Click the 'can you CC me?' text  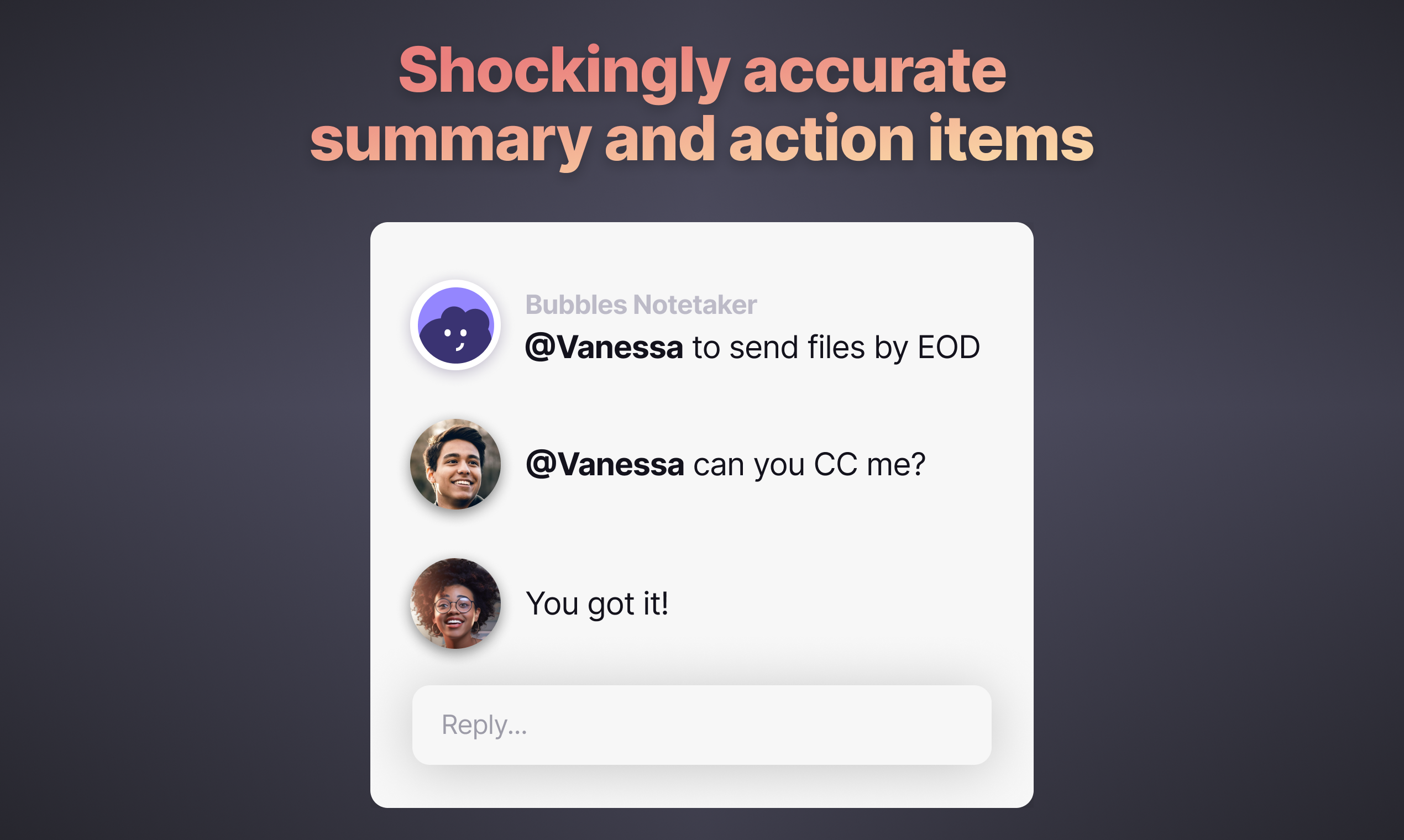click(x=810, y=465)
